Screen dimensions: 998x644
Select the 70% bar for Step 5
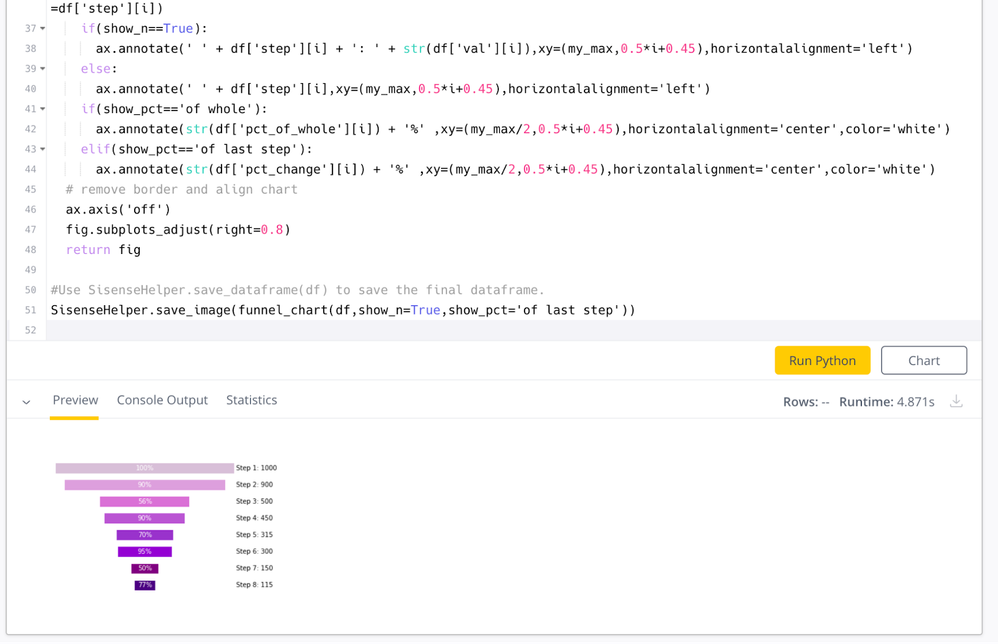pyautogui.click(x=145, y=535)
